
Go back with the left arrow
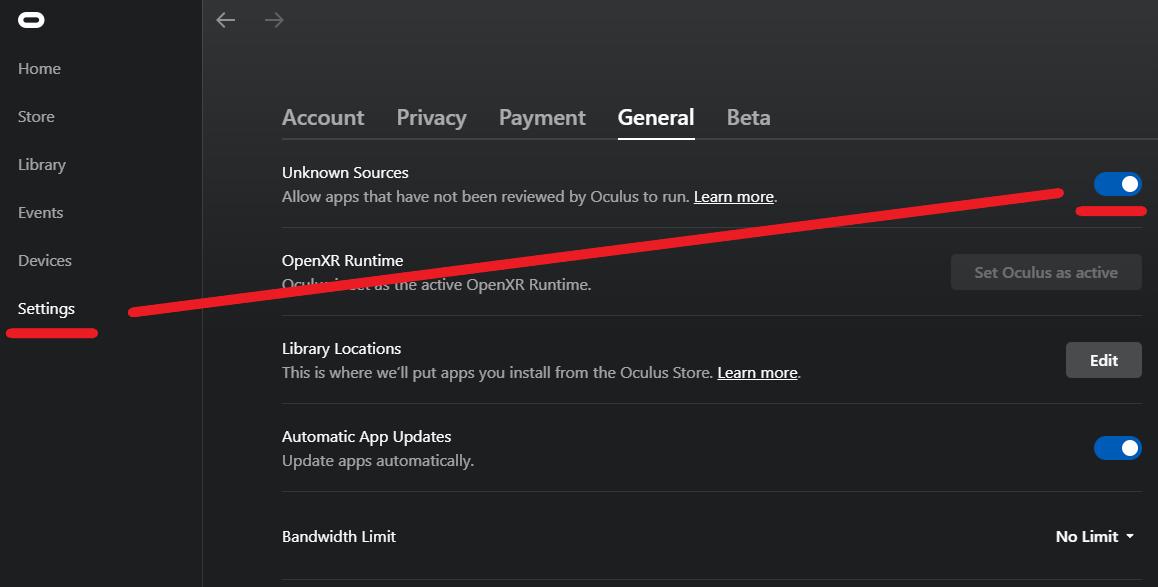(x=226, y=20)
